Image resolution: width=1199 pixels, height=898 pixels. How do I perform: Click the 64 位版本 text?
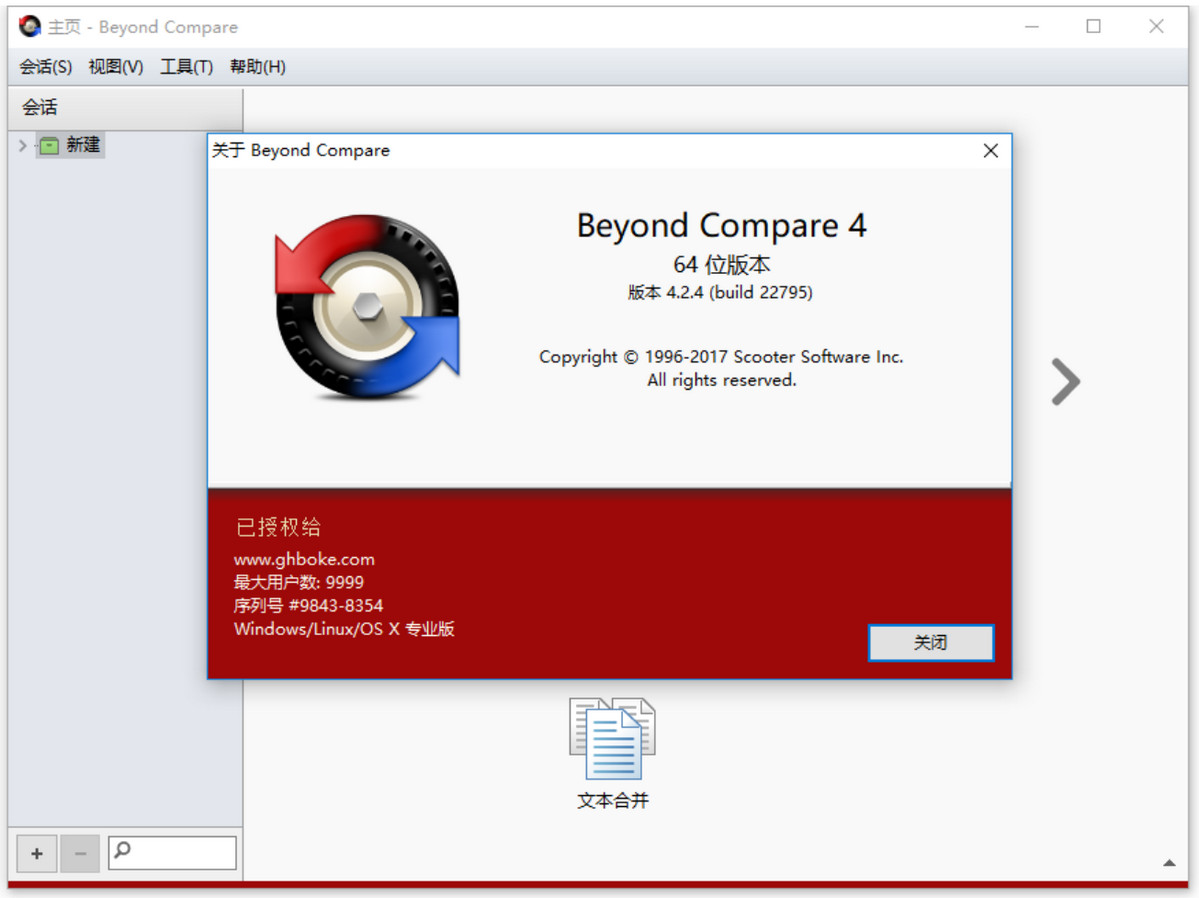click(x=722, y=265)
